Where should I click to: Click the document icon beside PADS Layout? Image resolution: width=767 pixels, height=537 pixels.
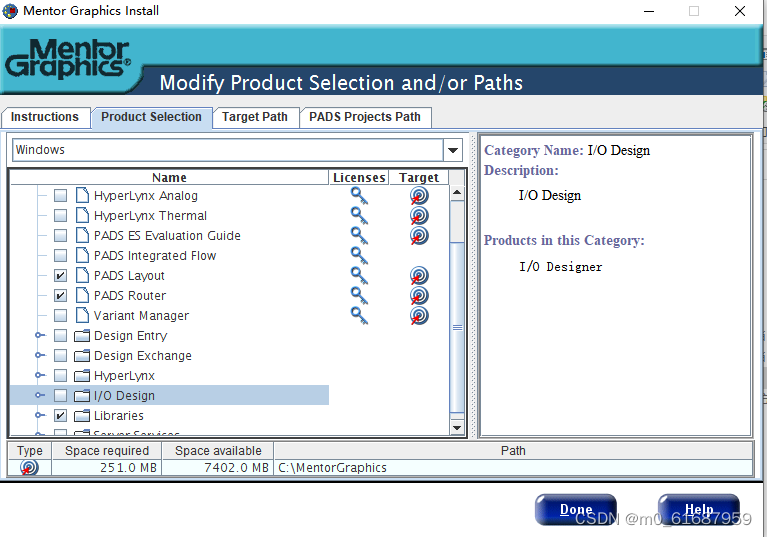tap(82, 275)
